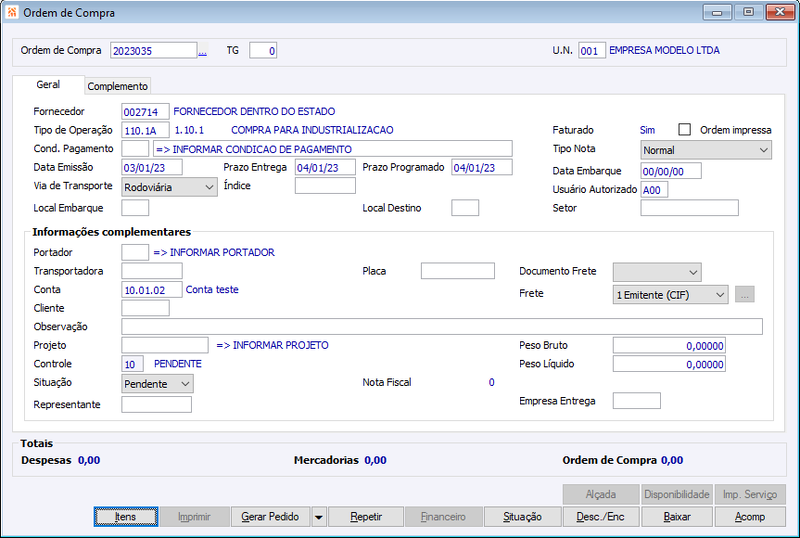The width and height of the screenshot is (800, 538).
Task: Click the Observação text field
Action: (442, 327)
